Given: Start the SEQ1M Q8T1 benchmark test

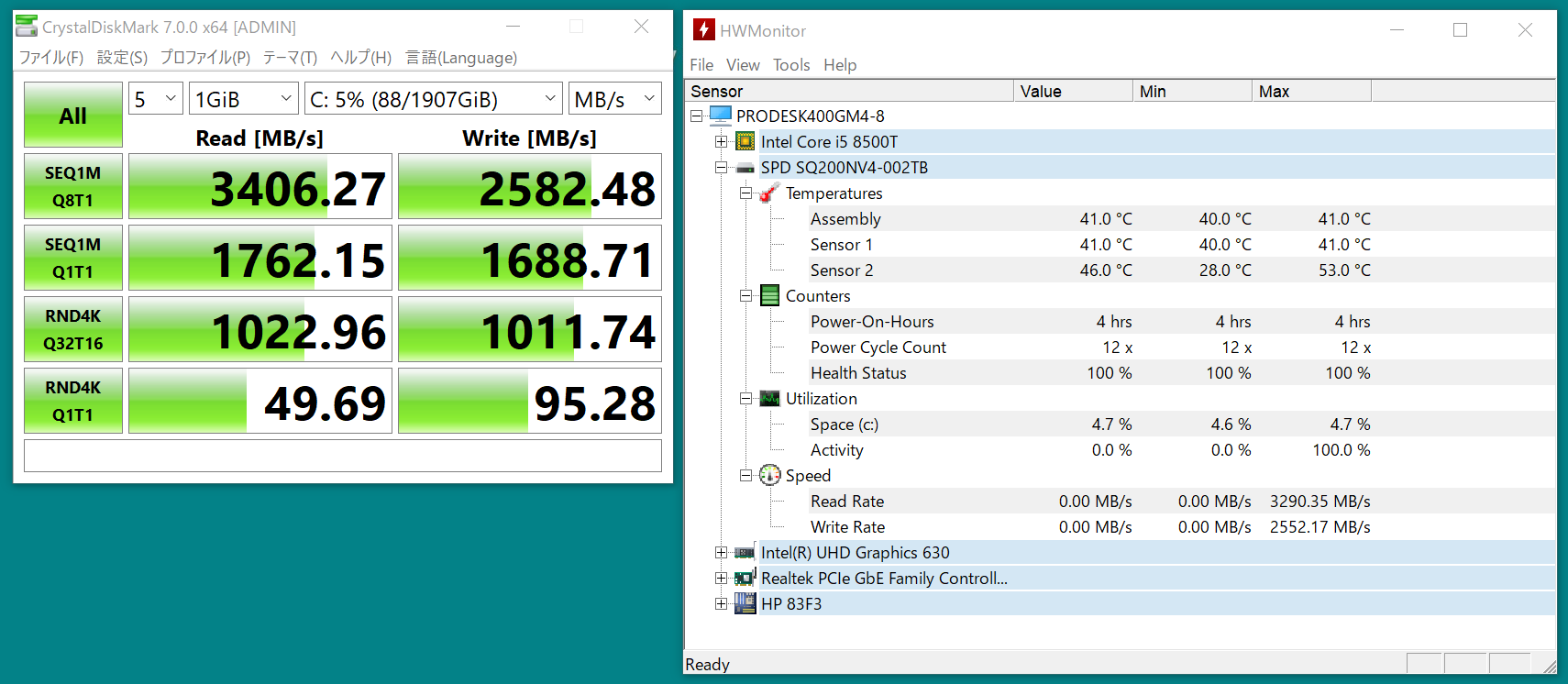Looking at the screenshot, I should [73, 186].
